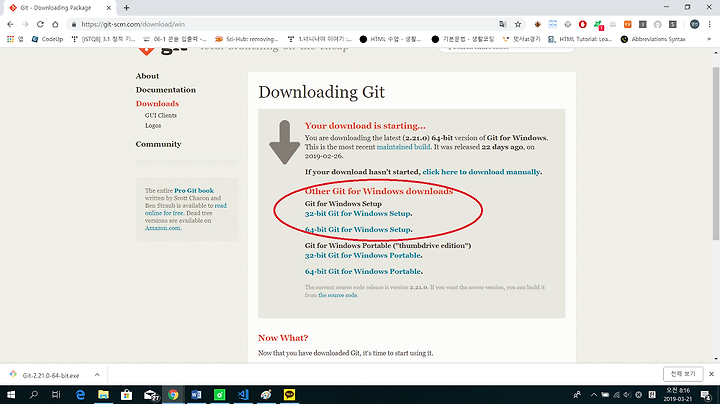The image size is (720, 404).
Task: Switch to Word on the taskbar
Action: pyautogui.click(x=196, y=395)
